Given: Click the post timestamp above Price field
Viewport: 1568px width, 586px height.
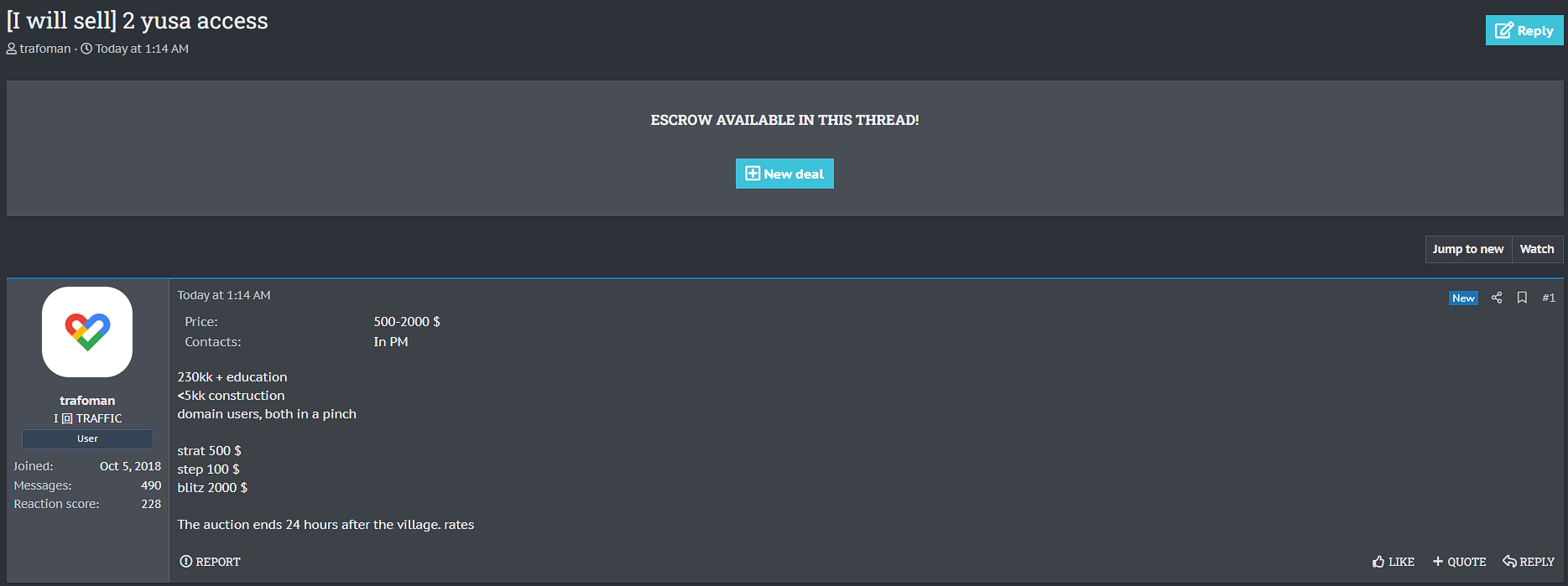Looking at the screenshot, I should 223,295.
